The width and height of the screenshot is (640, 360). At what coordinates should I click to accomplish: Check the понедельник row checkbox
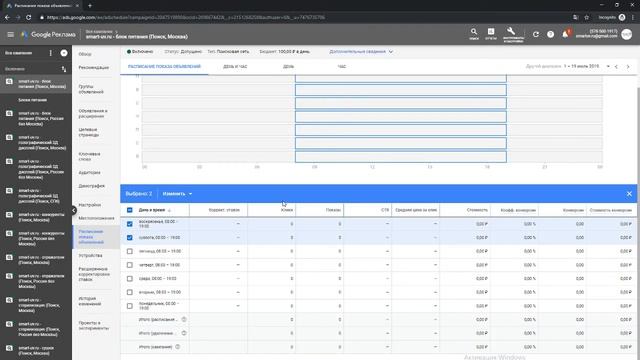pyautogui.click(x=130, y=306)
